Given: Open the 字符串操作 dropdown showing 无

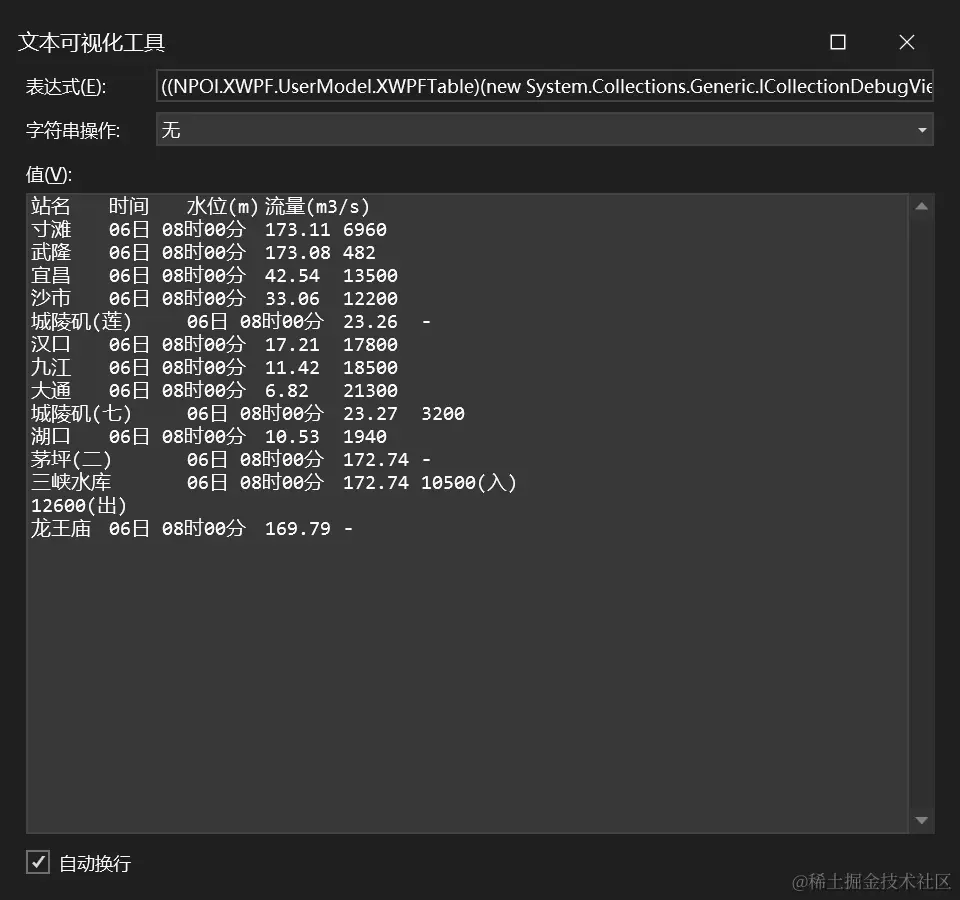Looking at the screenshot, I should pos(544,129).
